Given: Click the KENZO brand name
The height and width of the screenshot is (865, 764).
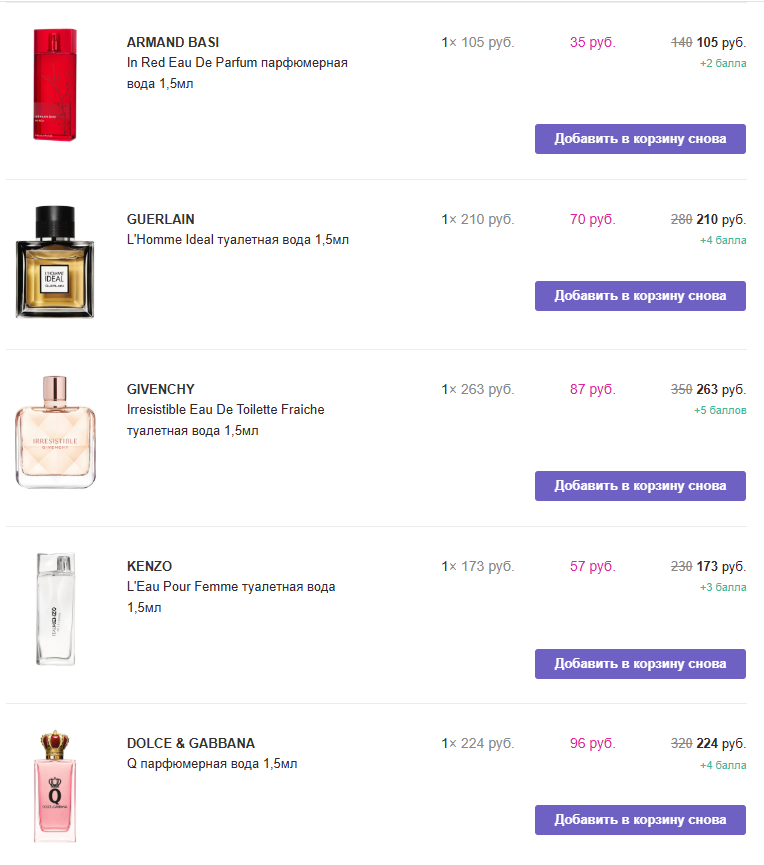Looking at the screenshot, I should point(150,566).
